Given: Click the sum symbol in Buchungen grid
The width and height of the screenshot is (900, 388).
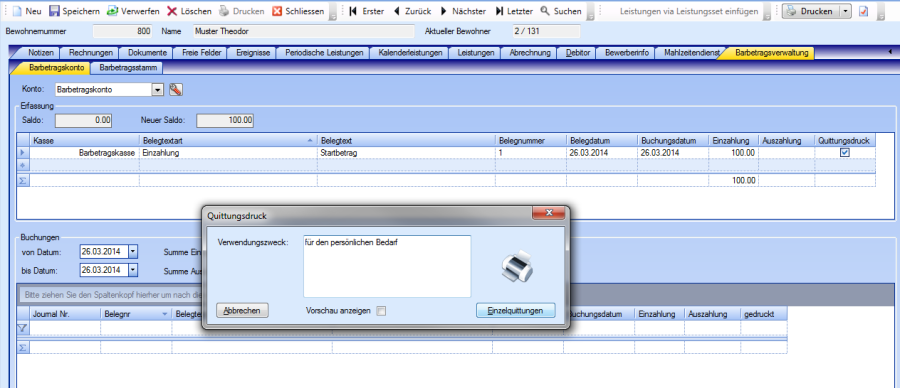Looking at the screenshot, I should (x=23, y=347).
